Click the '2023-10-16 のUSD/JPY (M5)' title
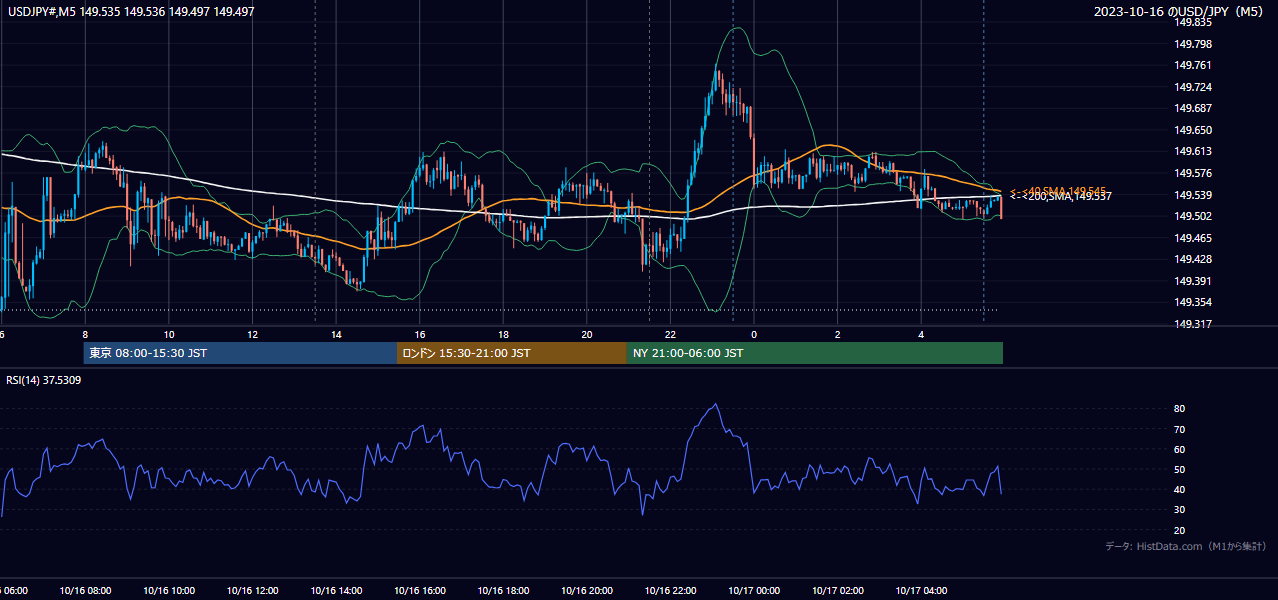 coord(1180,11)
